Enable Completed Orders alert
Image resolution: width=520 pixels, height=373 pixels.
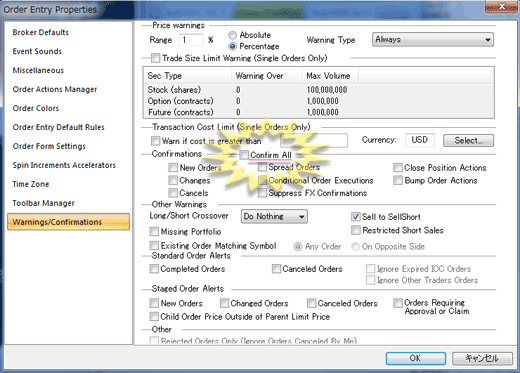pos(154,269)
